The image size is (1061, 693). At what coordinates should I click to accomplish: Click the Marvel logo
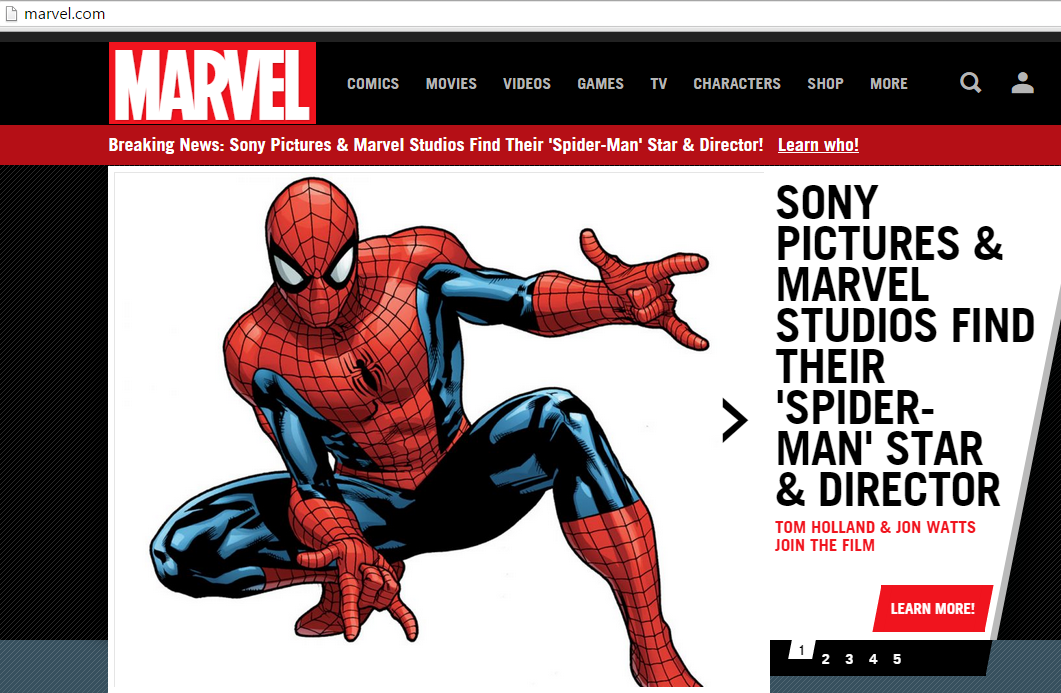click(x=212, y=83)
